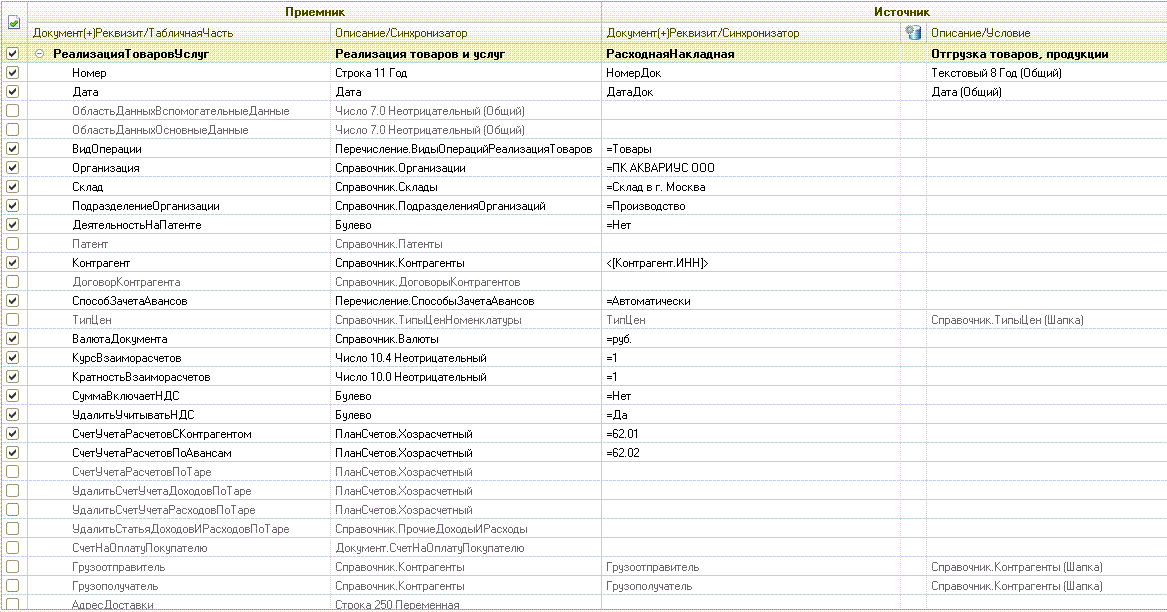Click the Описание/Синхронизатор column header
This screenshot has width=1167, height=612.
[x=466, y=33]
